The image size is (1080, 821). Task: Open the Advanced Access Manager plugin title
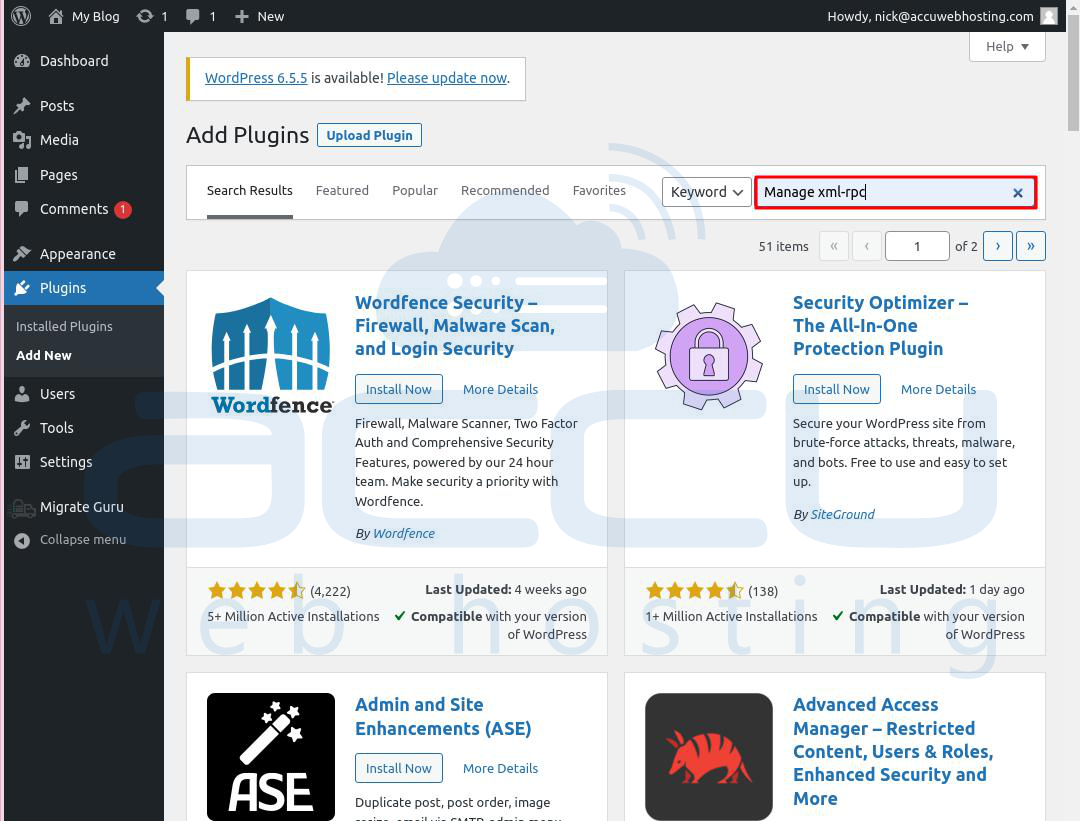893,751
